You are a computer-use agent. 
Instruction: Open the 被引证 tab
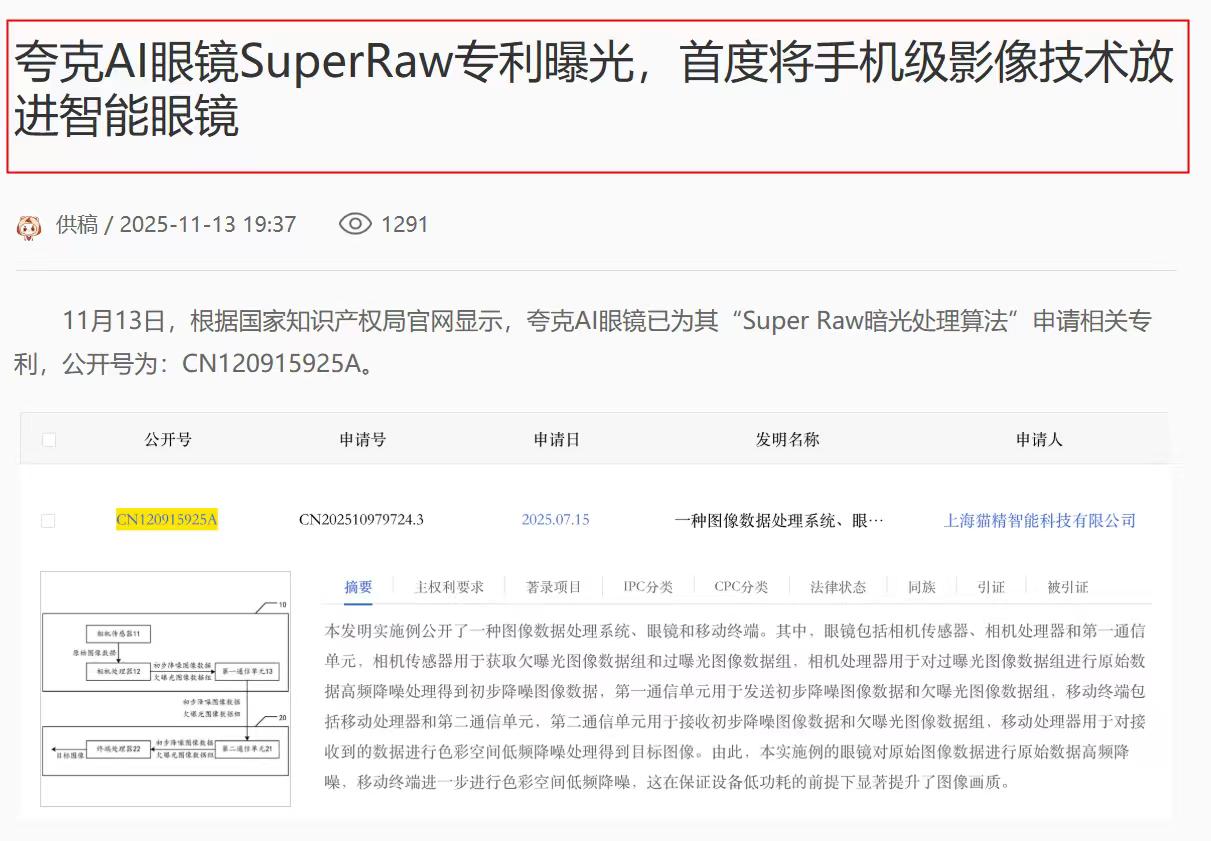coord(1067,587)
